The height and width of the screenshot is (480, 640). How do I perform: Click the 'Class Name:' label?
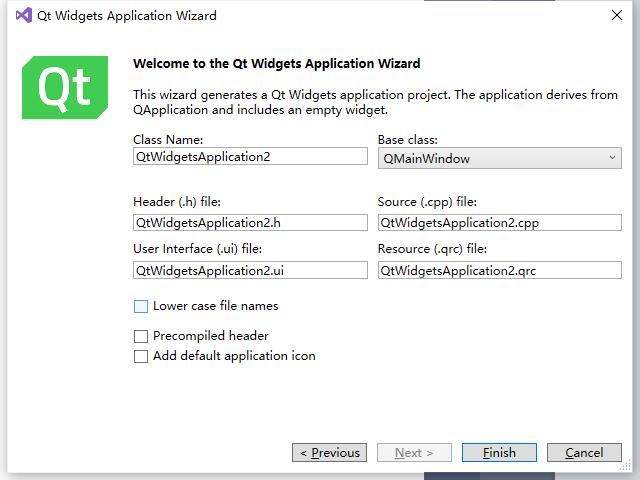pos(168,140)
